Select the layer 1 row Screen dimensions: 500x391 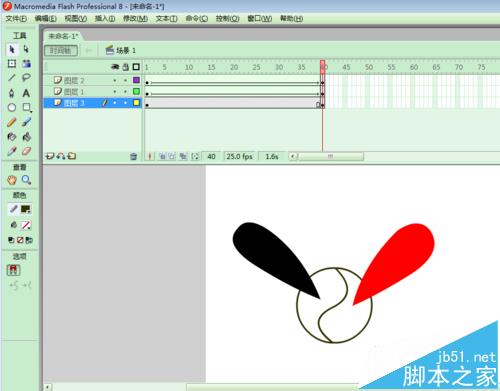pos(93,91)
